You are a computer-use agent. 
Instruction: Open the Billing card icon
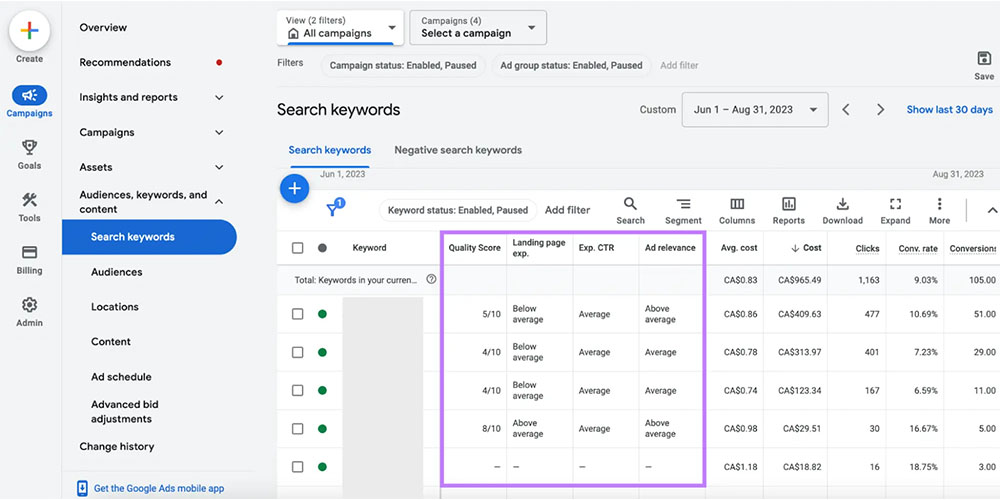coord(29,252)
